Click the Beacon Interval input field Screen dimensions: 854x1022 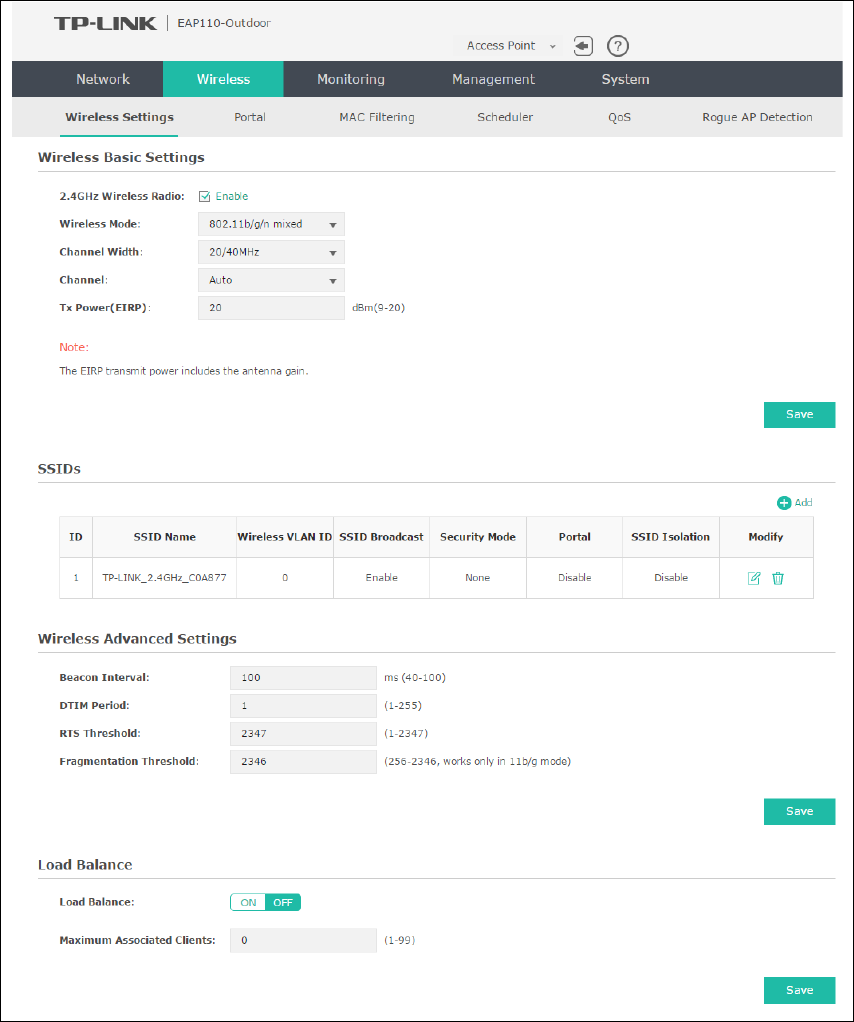pos(303,677)
